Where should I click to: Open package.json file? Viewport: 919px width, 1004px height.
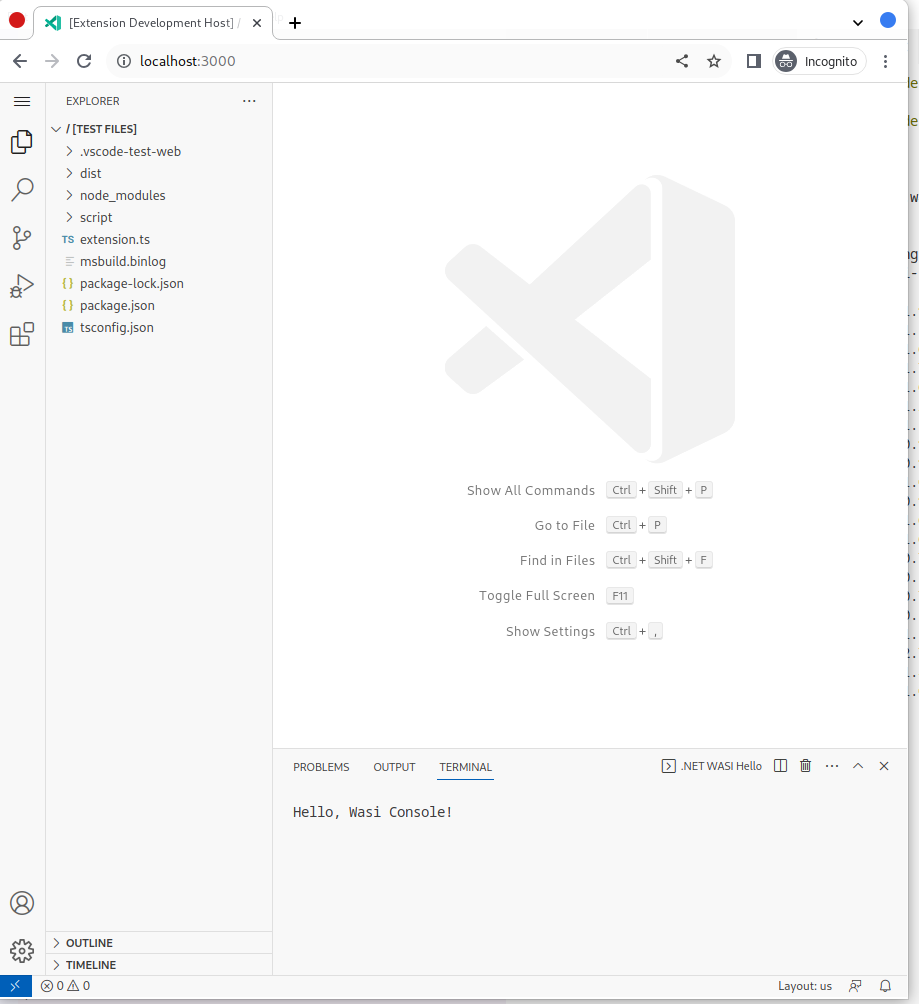pos(159,305)
